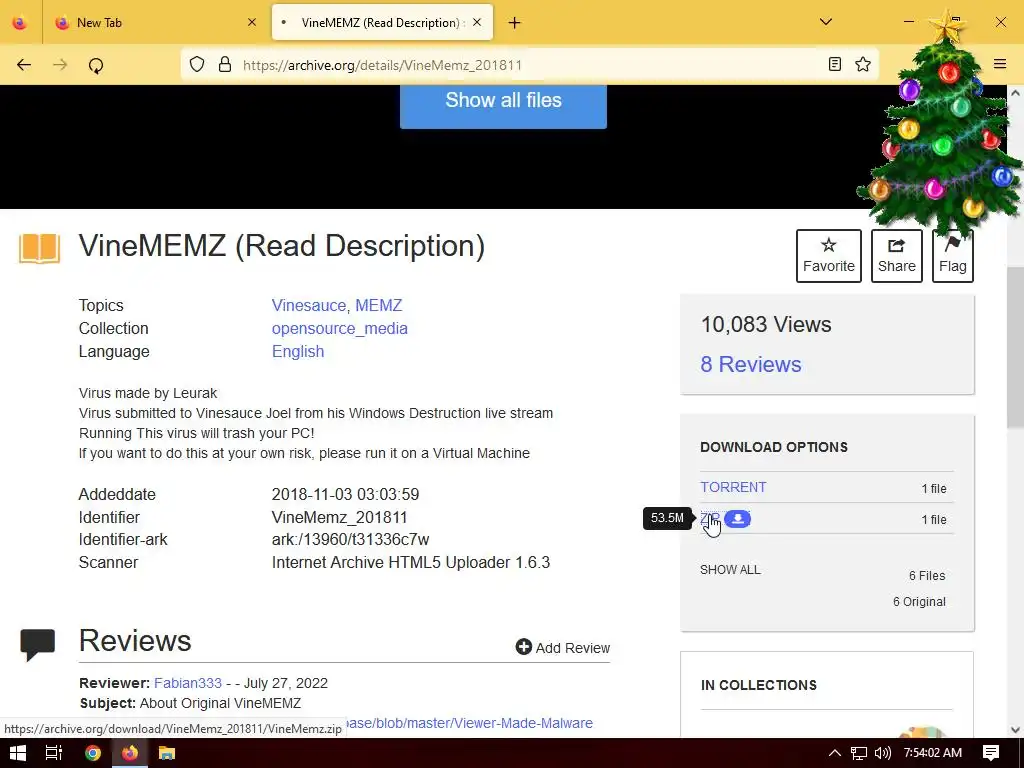Click the ark:/13960/t31336c7w value
Viewport: 1024px width, 768px height.
click(x=351, y=539)
